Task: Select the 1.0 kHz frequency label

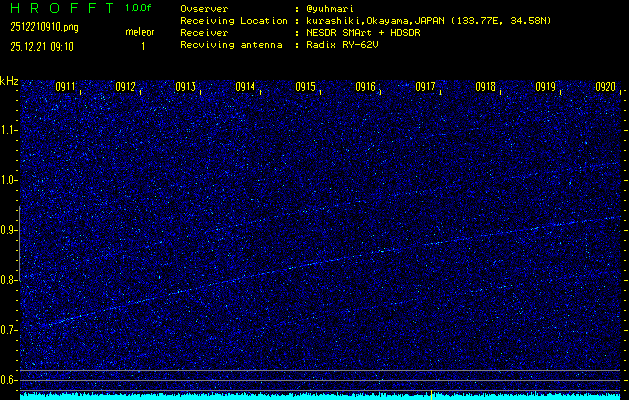Action: [x=10, y=180]
